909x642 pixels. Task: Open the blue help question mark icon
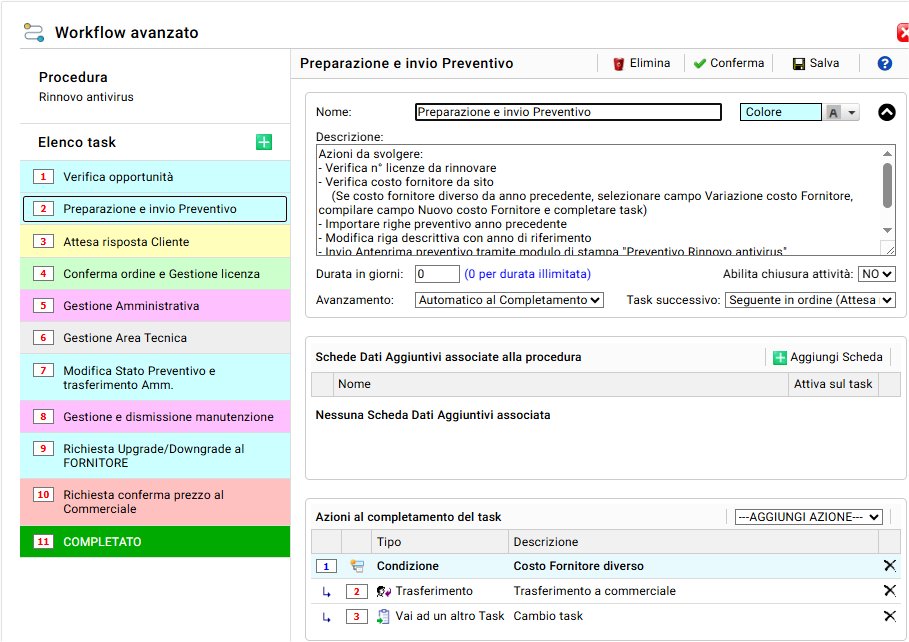[884, 63]
